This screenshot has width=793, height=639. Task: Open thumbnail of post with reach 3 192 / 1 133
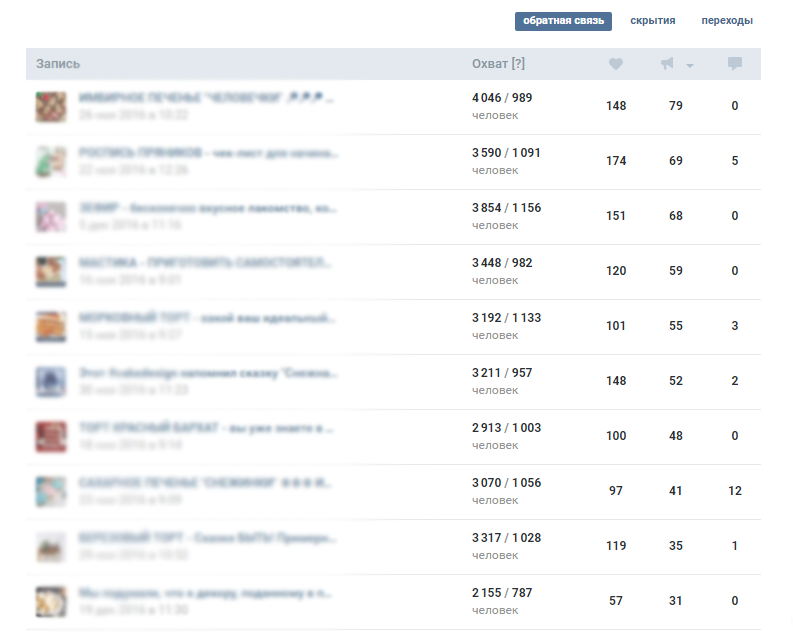click(x=51, y=326)
